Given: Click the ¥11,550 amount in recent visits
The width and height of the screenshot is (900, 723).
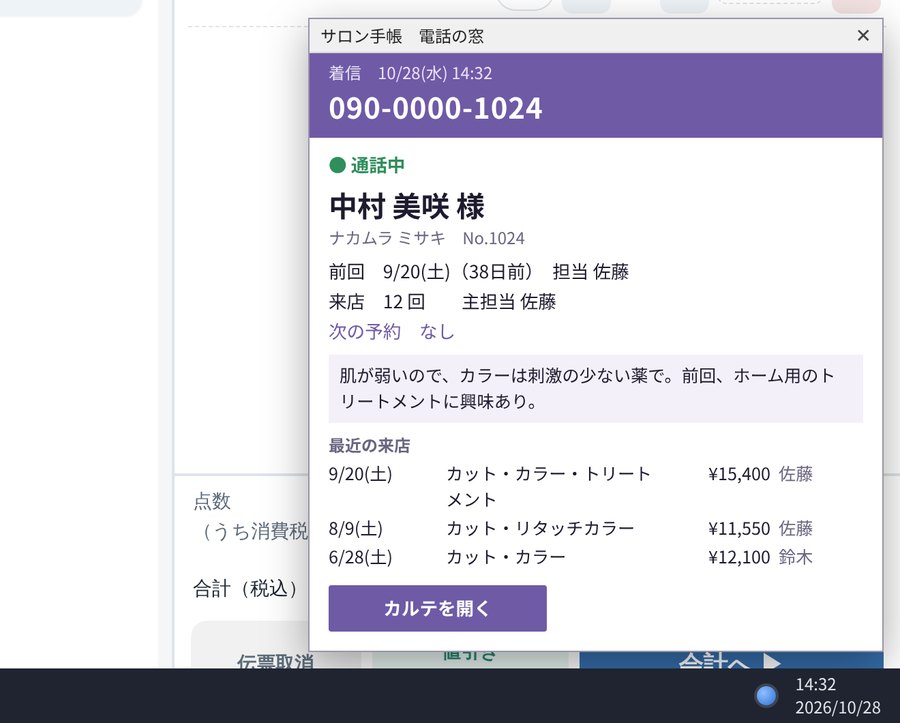Looking at the screenshot, I should pyautogui.click(x=739, y=528).
